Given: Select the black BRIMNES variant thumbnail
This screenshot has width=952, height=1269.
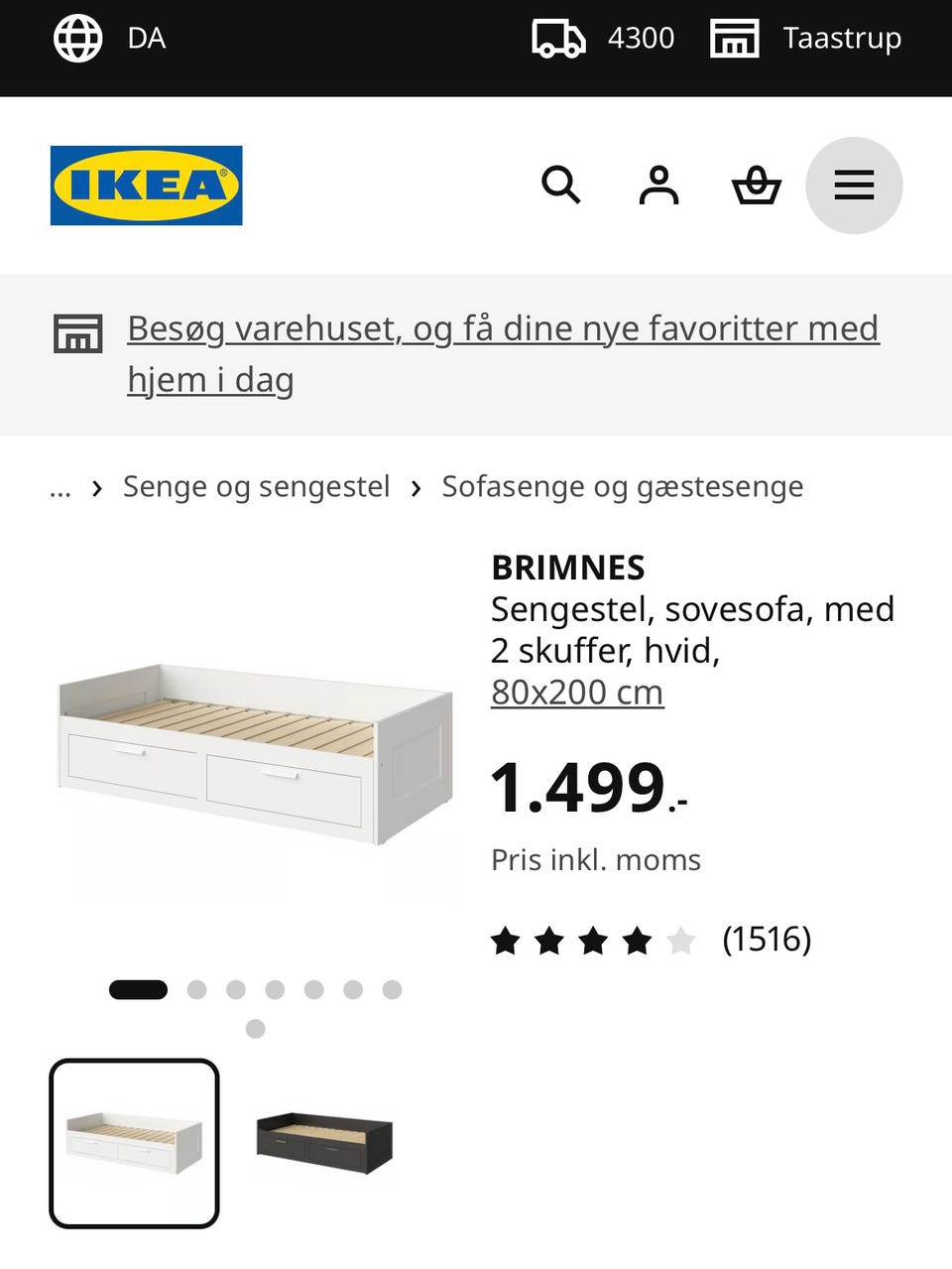Looking at the screenshot, I should click(324, 1144).
